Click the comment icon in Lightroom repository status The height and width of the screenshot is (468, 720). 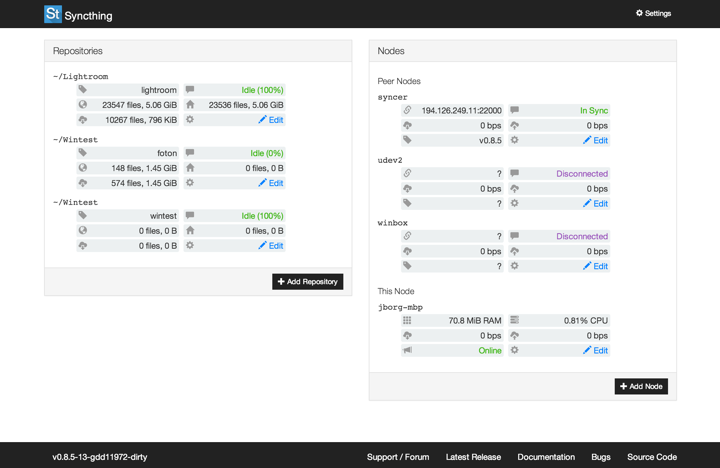[190, 90]
